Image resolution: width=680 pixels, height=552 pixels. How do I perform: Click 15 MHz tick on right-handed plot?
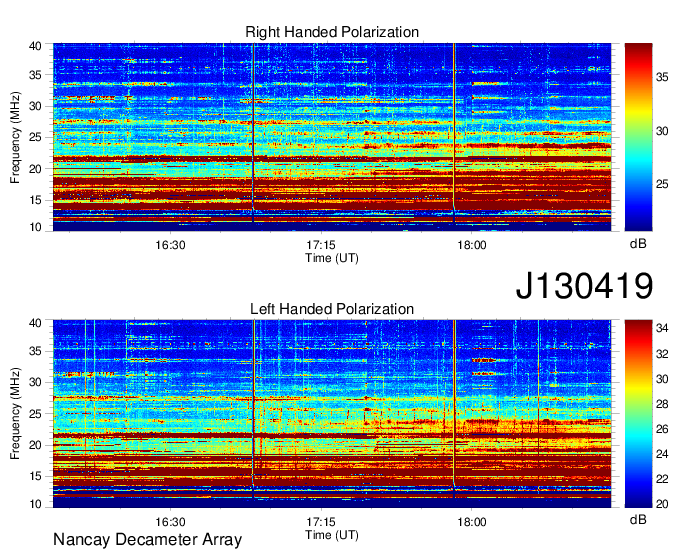35,200
